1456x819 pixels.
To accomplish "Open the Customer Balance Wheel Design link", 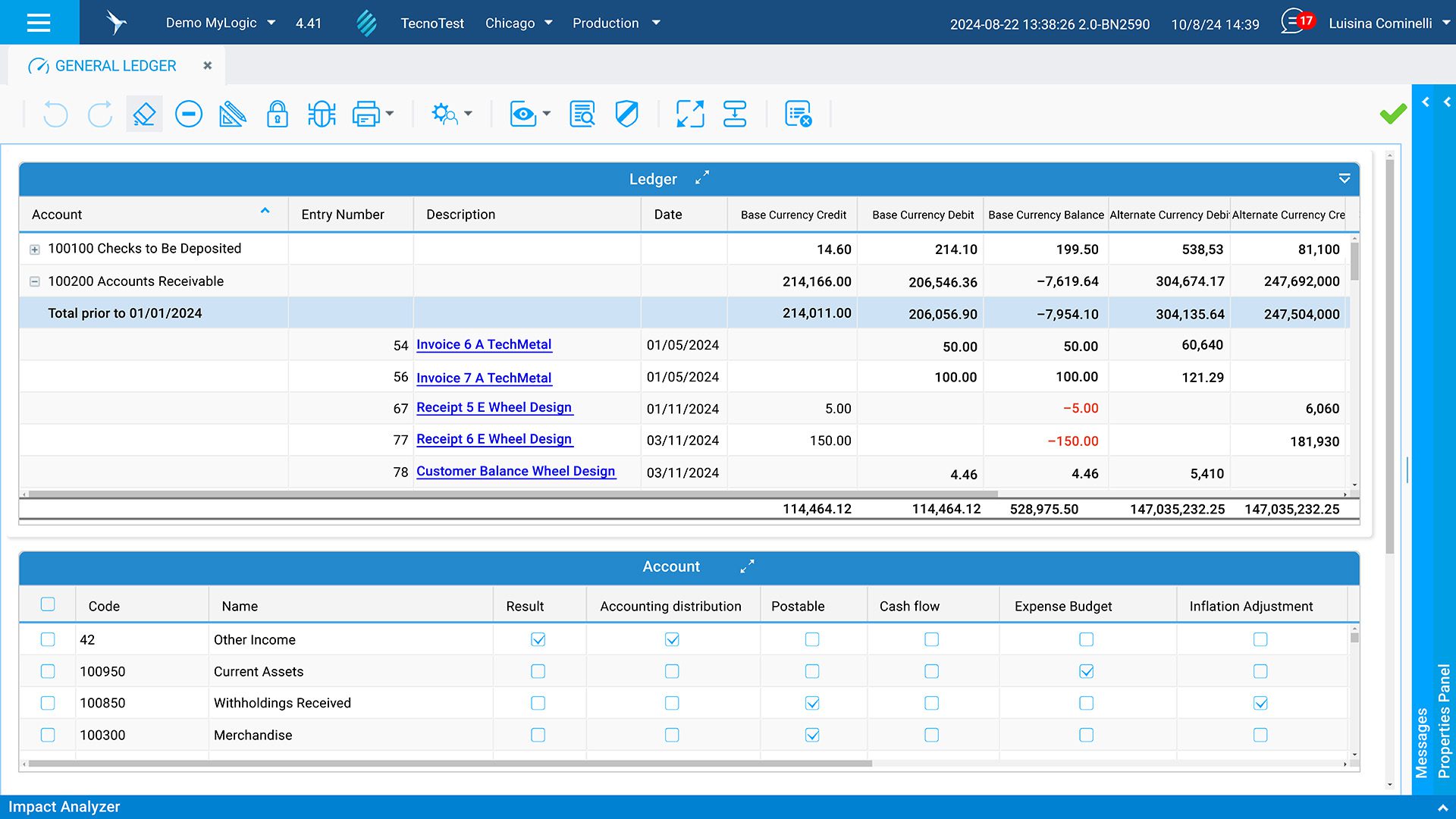I will (515, 471).
